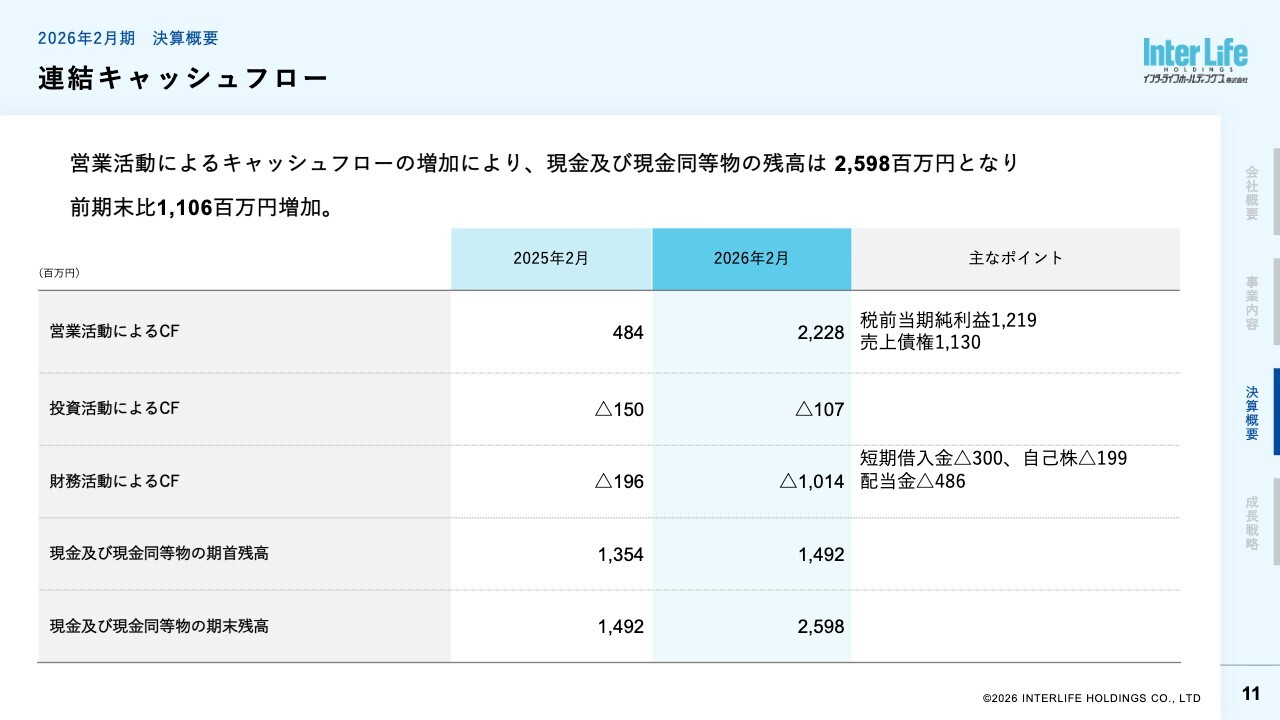Click the Interlife Holdings copyright text
The height and width of the screenshot is (720, 1280).
[x=1091, y=698]
